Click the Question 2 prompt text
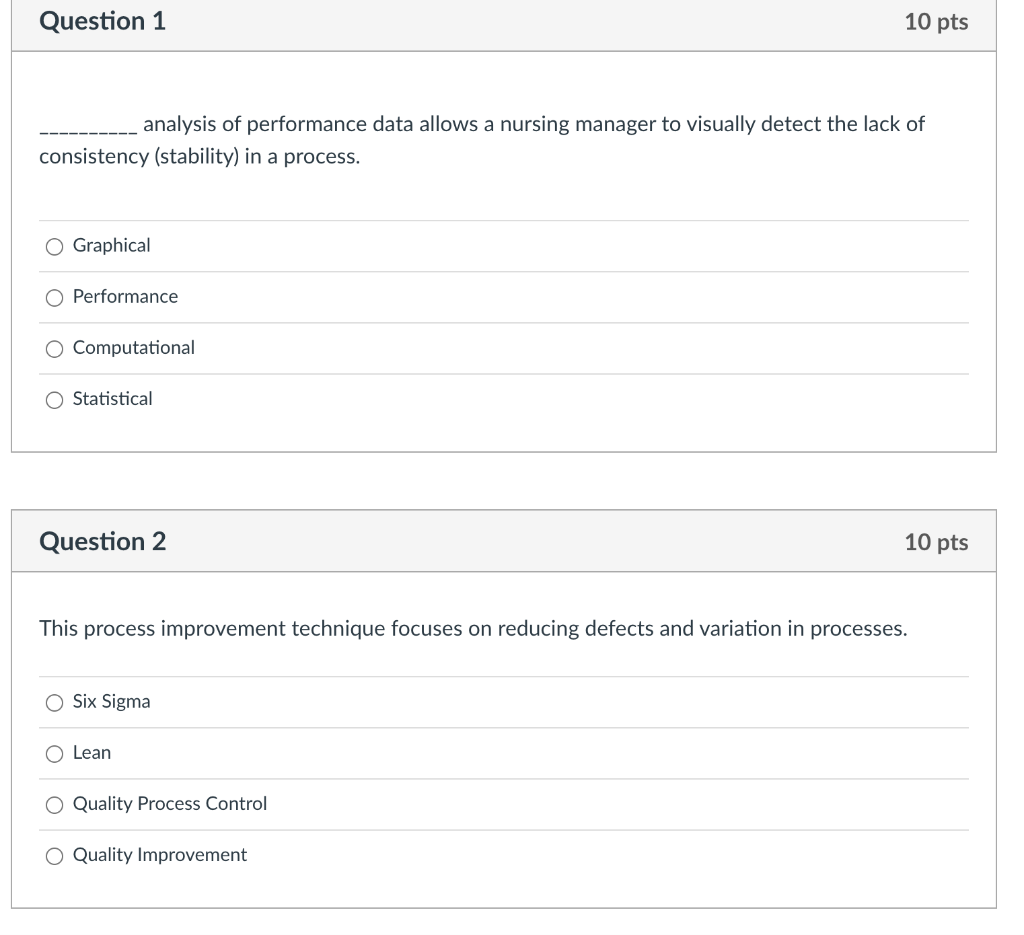Screen dimensions: 1024x935 coord(472,629)
